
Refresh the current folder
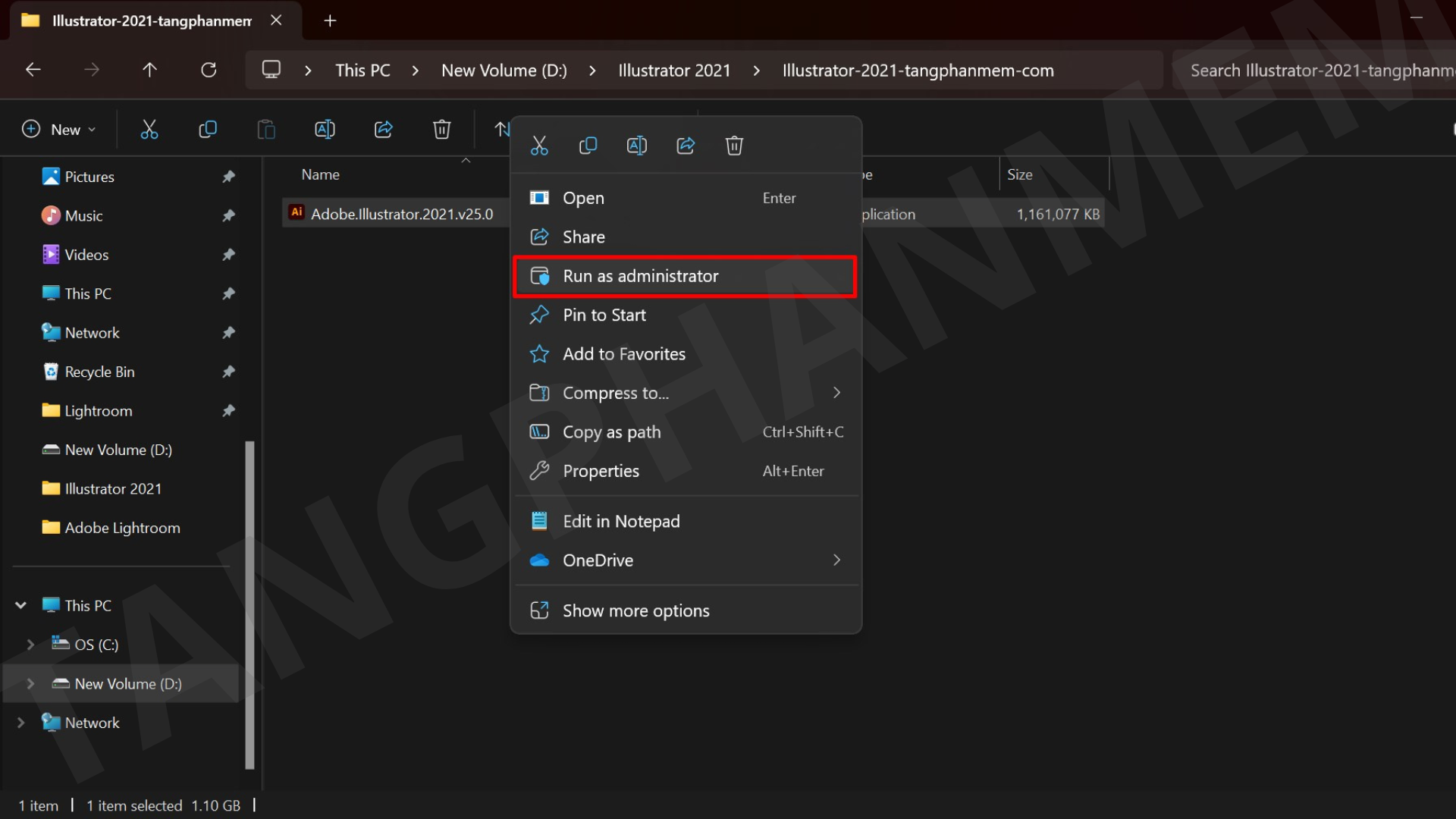[x=209, y=70]
